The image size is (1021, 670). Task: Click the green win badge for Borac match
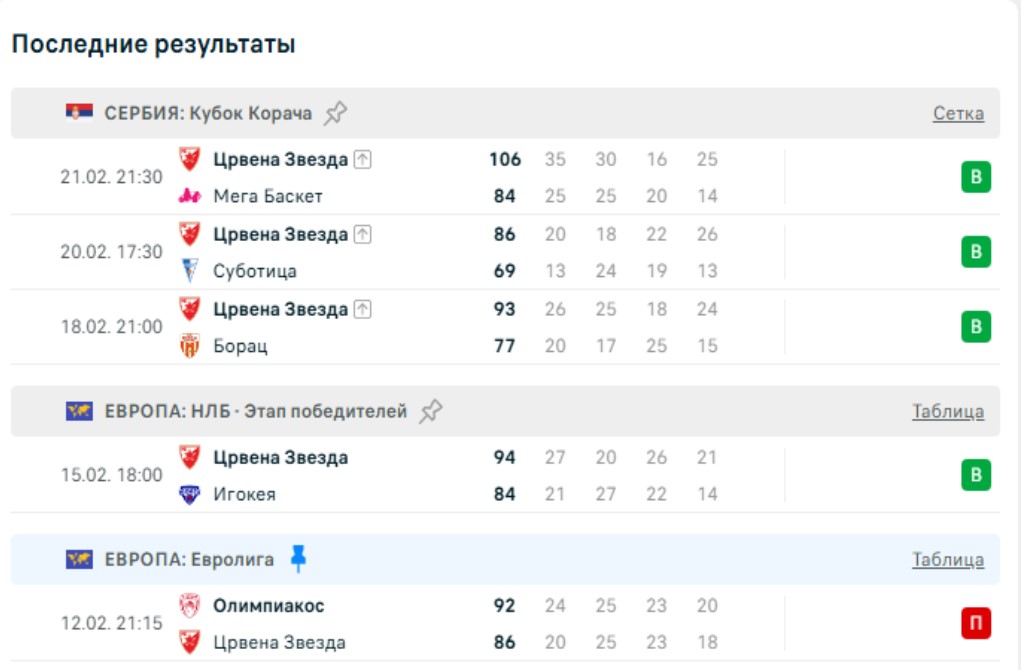[976, 327]
